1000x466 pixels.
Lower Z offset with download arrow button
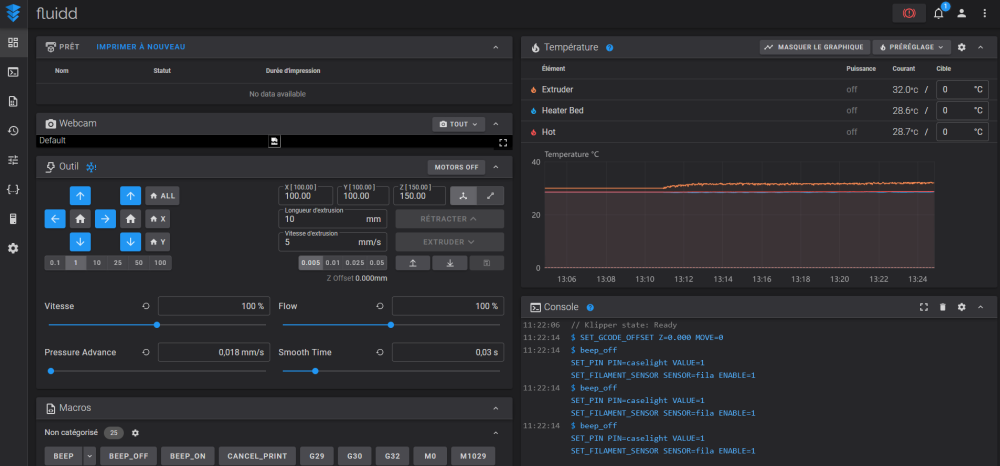(x=450, y=263)
